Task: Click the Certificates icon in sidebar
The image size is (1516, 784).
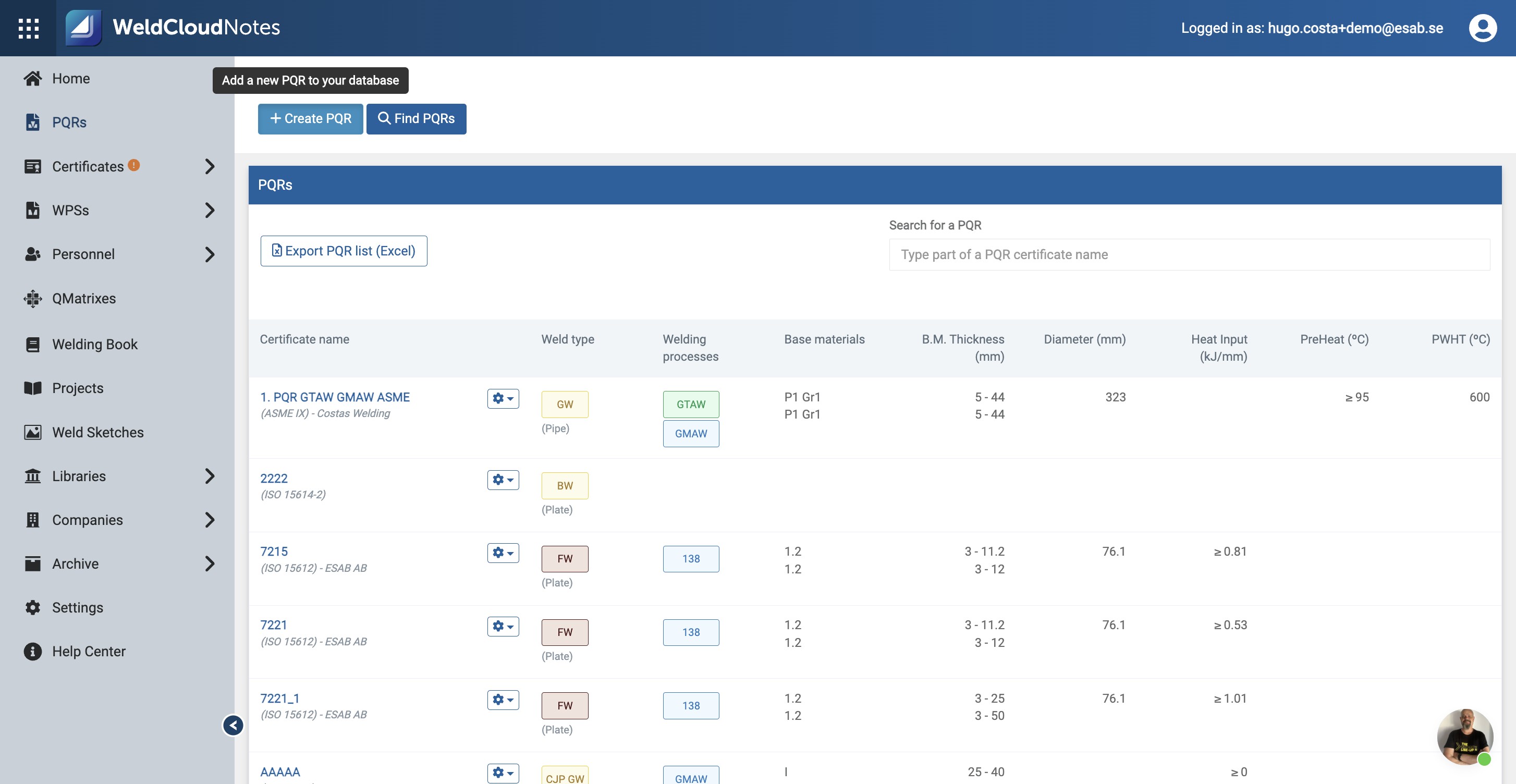Action: 33,167
